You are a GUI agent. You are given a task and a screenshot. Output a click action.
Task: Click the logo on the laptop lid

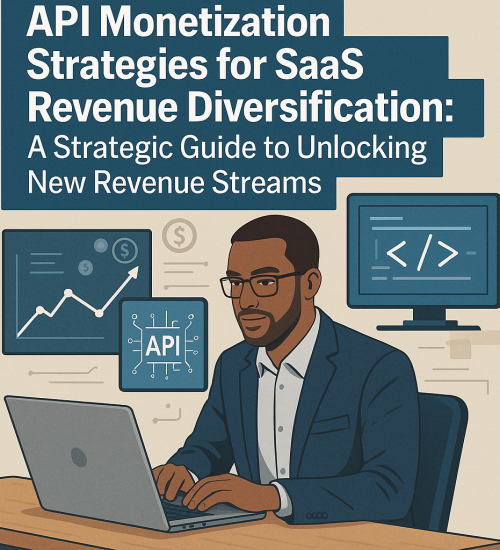[x=79, y=457]
